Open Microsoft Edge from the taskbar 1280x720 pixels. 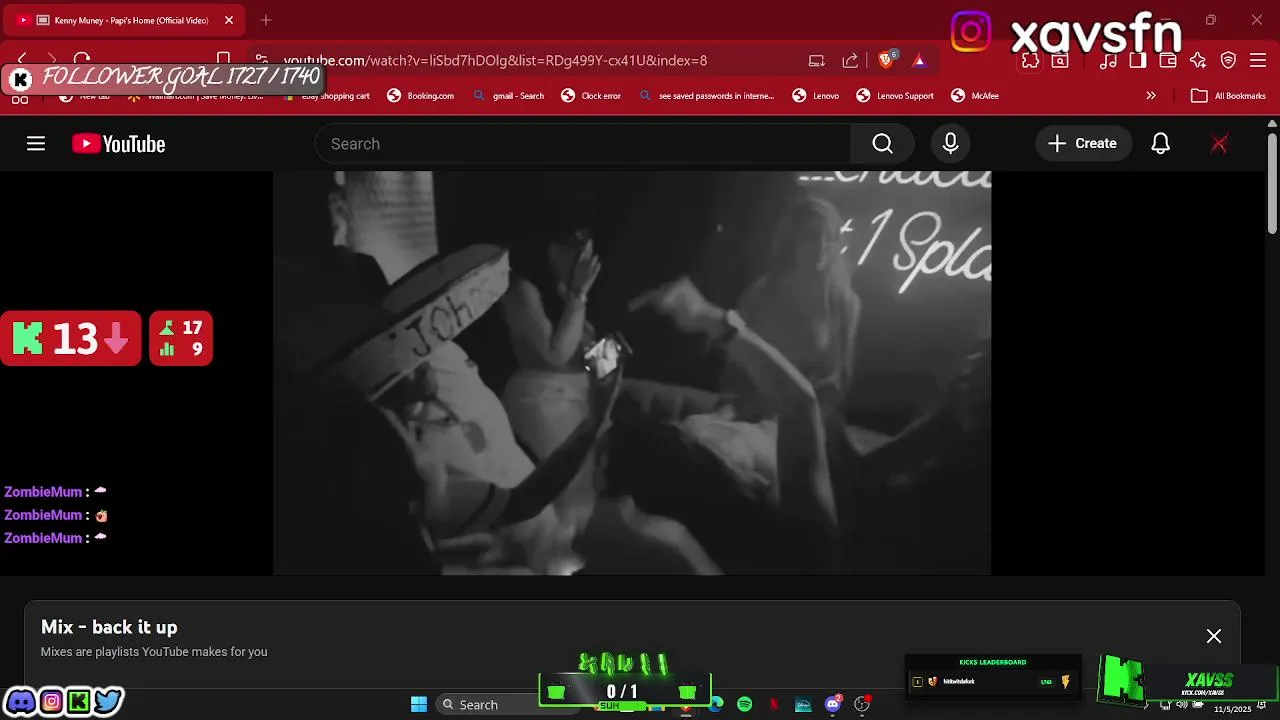coord(716,704)
